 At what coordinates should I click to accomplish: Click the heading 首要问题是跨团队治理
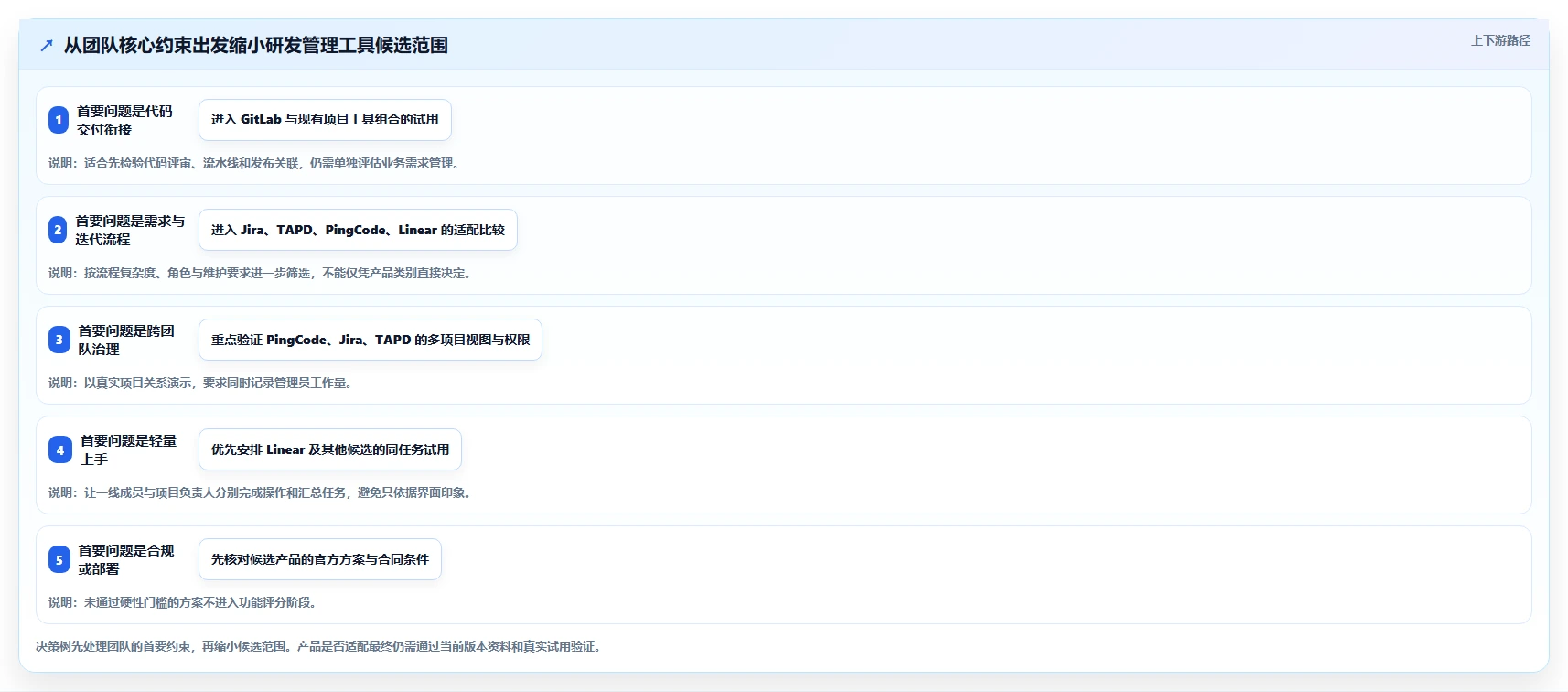click(126, 340)
